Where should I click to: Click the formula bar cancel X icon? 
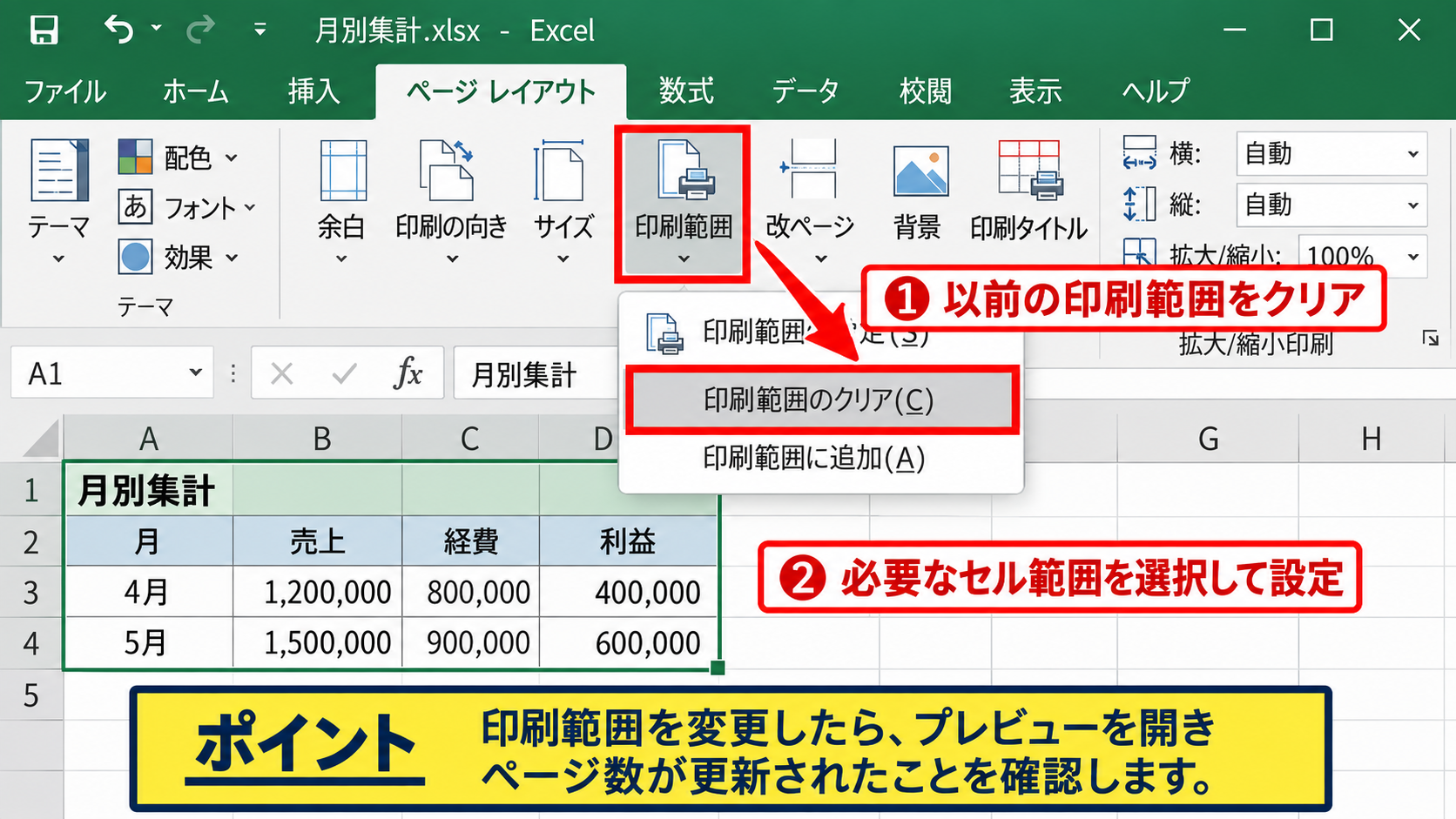[x=281, y=374]
